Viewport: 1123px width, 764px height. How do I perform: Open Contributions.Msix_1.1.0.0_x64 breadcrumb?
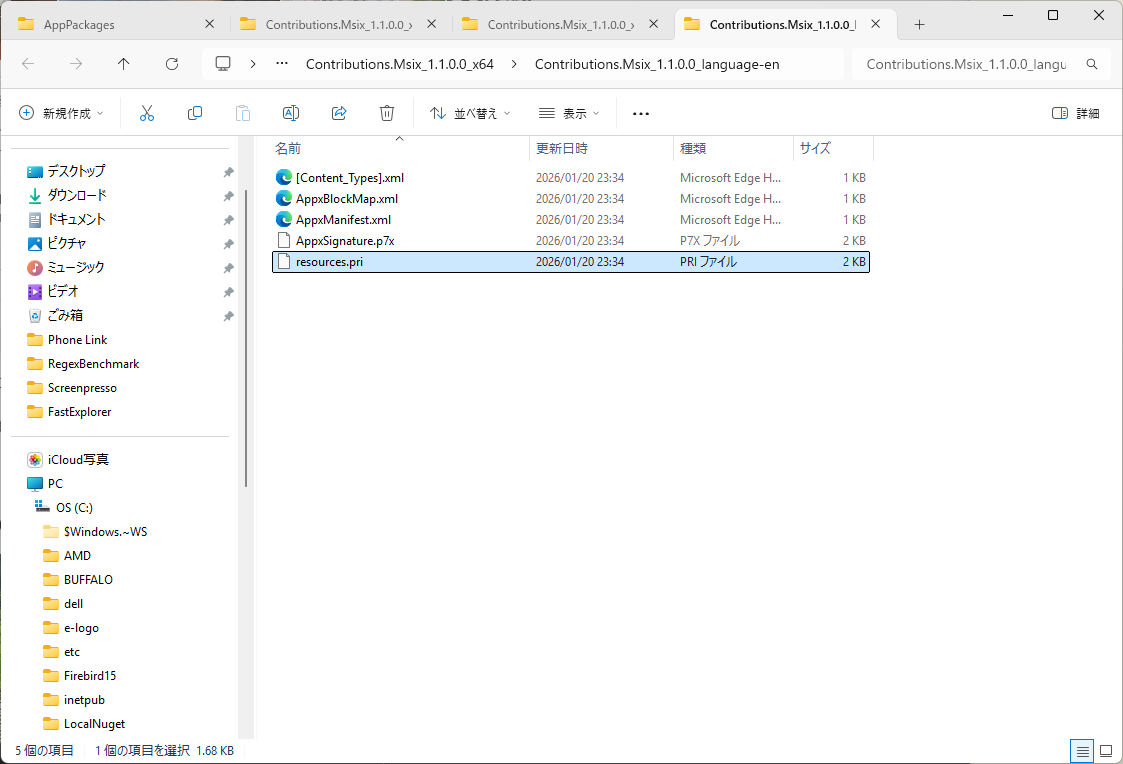[400, 64]
